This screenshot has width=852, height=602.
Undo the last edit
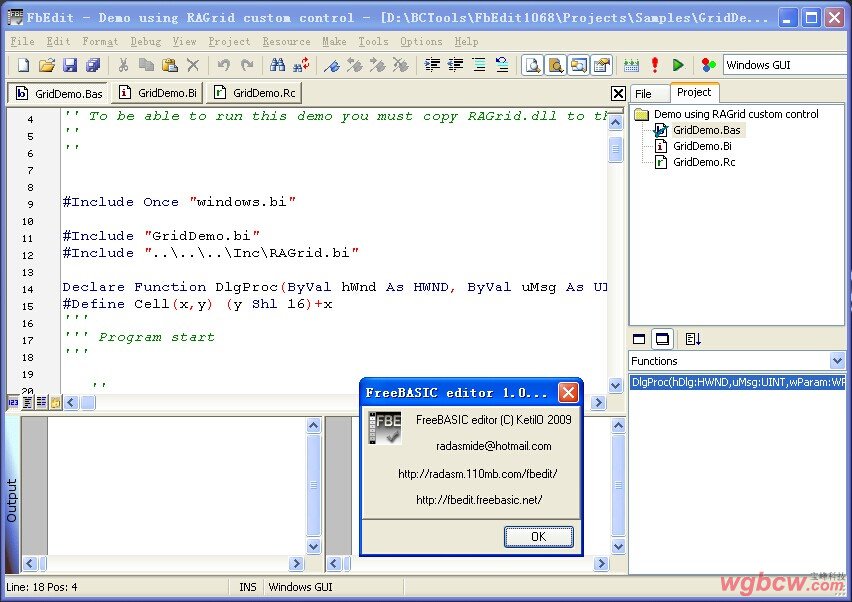click(223, 65)
